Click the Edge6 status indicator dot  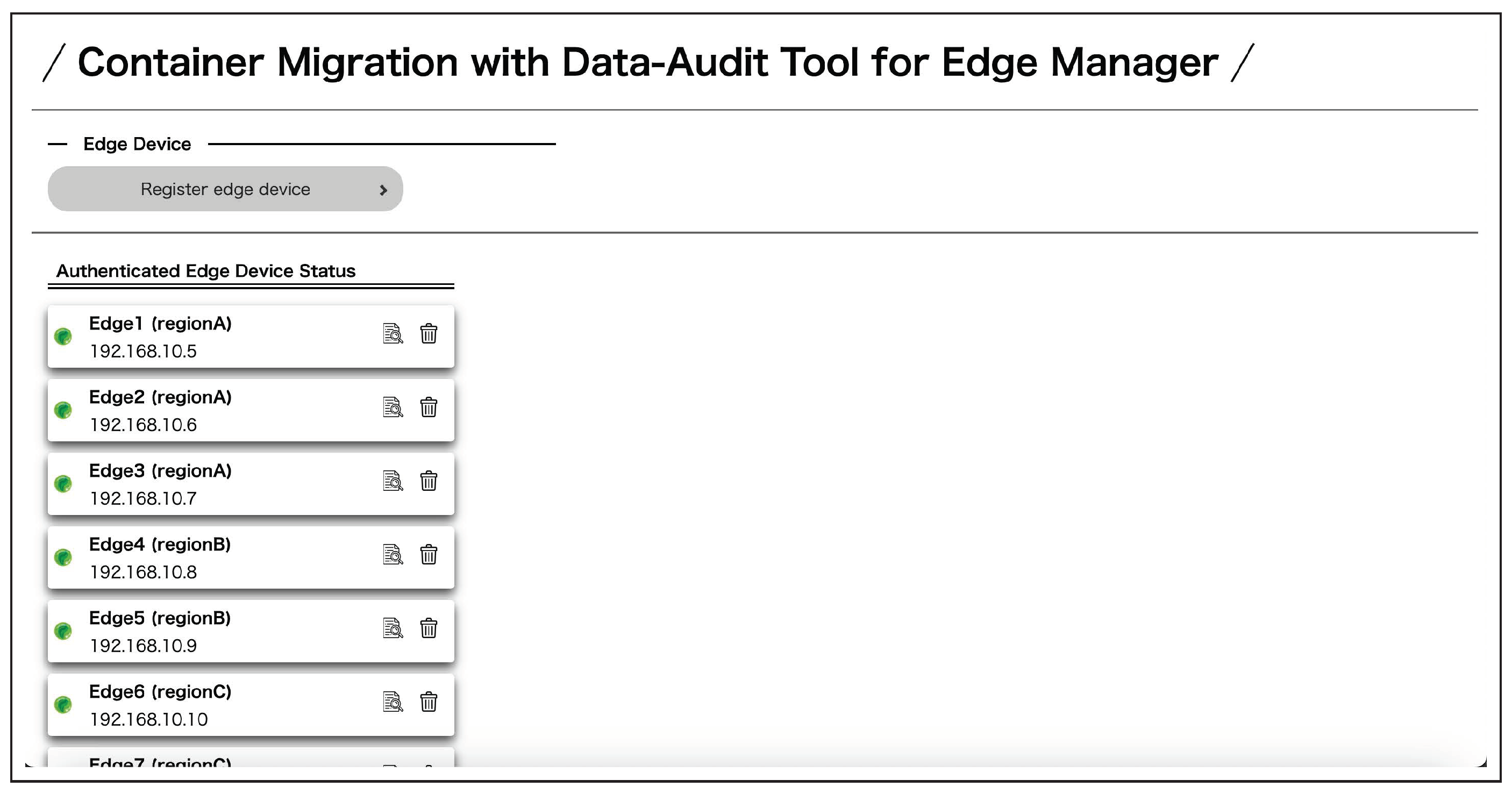point(63,704)
